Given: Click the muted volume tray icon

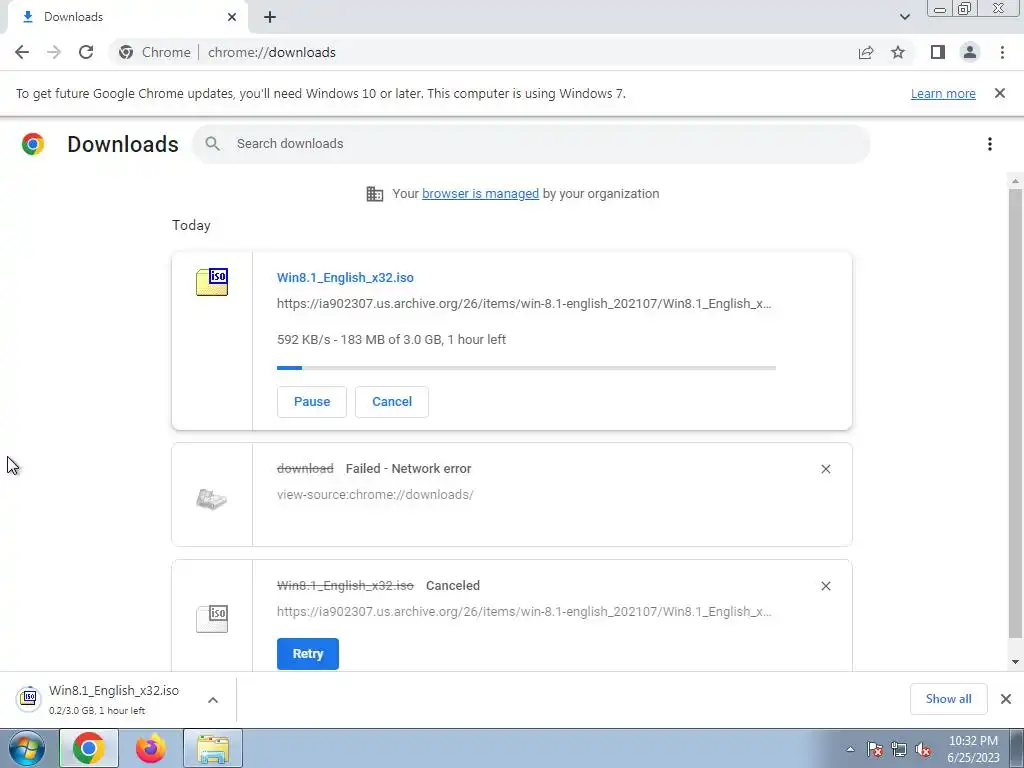Looking at the screenshot, I should (923, 749).
